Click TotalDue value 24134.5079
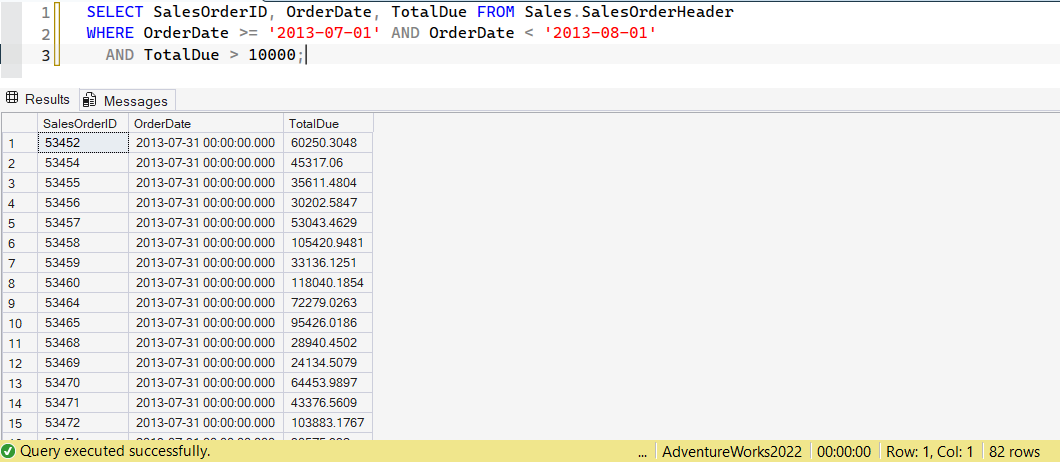The width and height of the screenshot is (1060, 462). (329, 363)
